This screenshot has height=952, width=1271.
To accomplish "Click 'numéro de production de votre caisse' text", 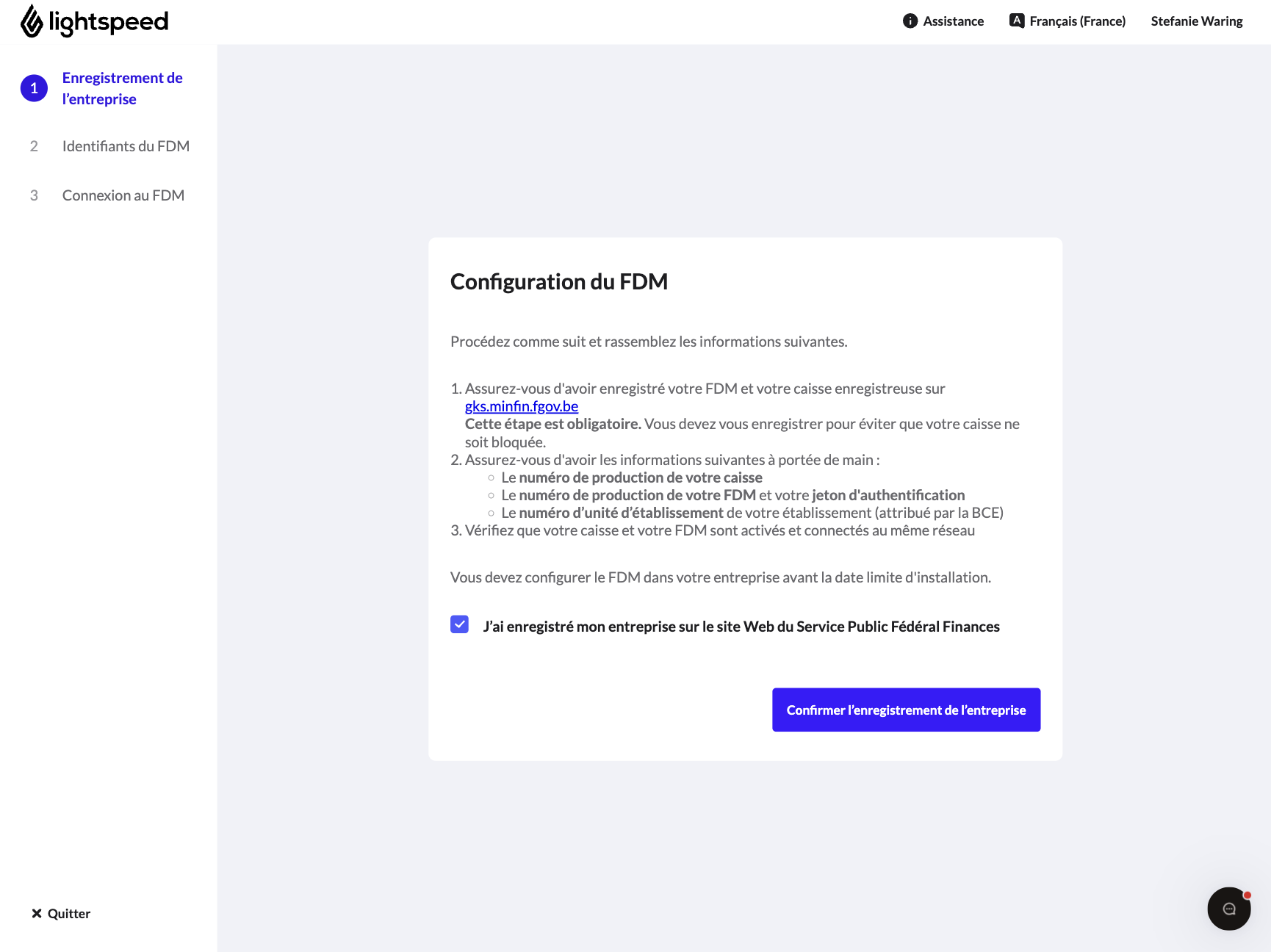I will [641, 477].
